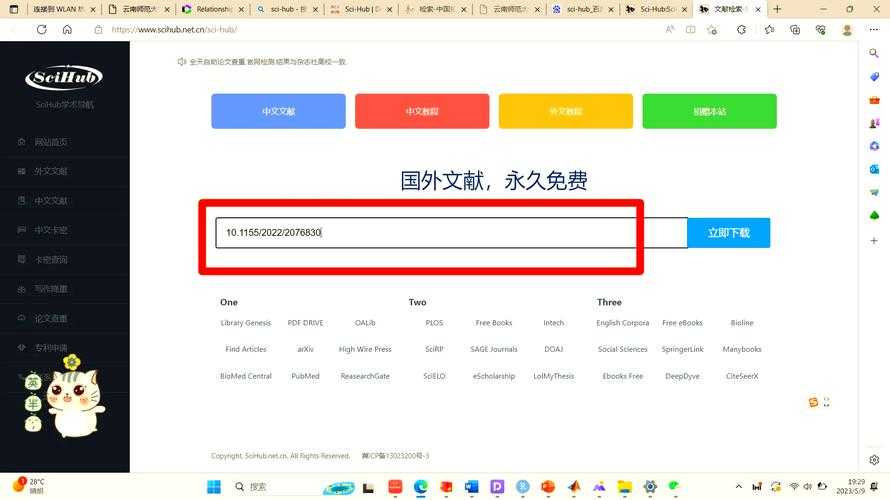
Task: Open the LolMyThesis link
Action: click(x=553, y=376)
